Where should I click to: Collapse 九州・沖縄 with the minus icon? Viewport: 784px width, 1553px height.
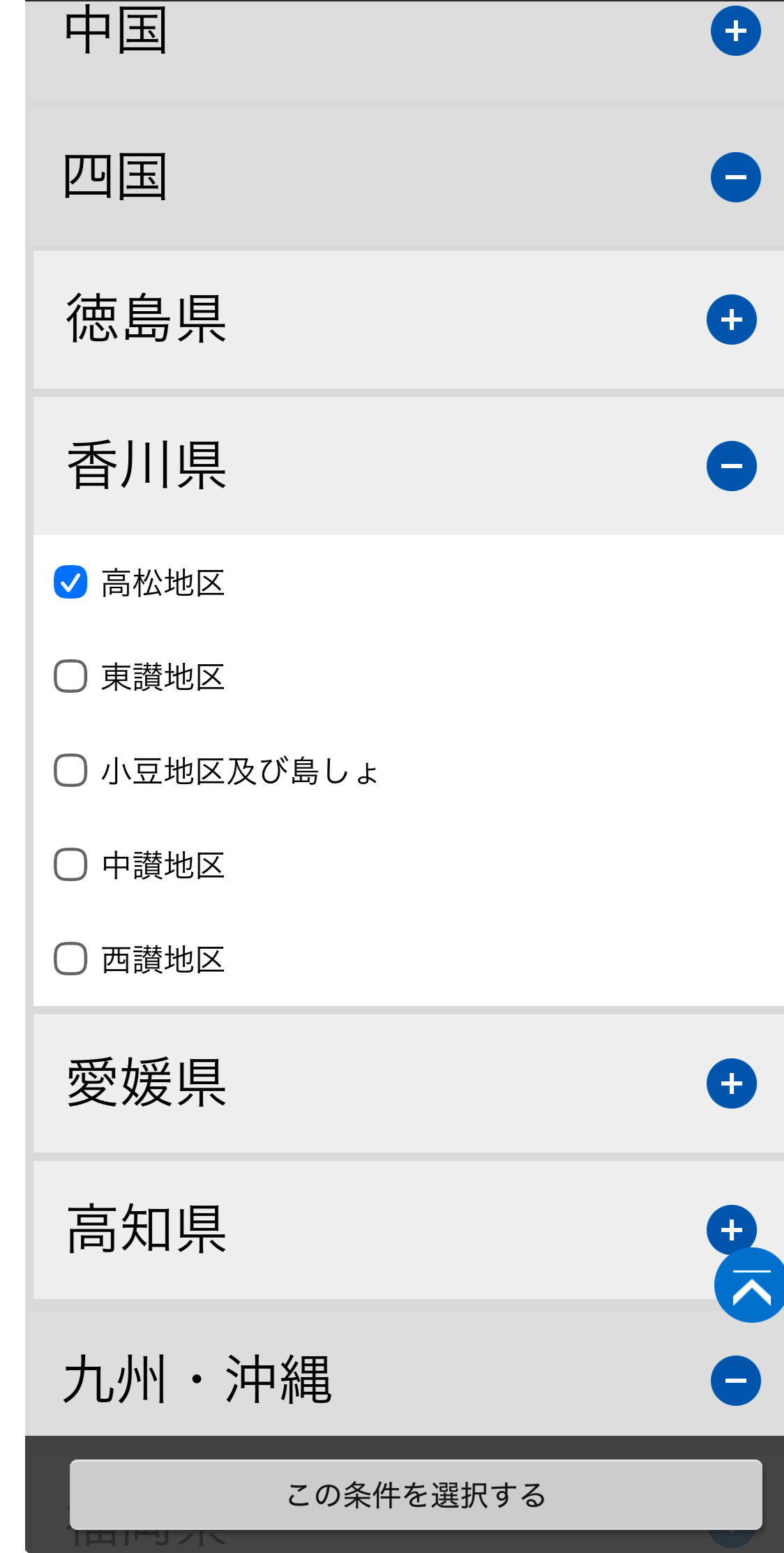735,1380
